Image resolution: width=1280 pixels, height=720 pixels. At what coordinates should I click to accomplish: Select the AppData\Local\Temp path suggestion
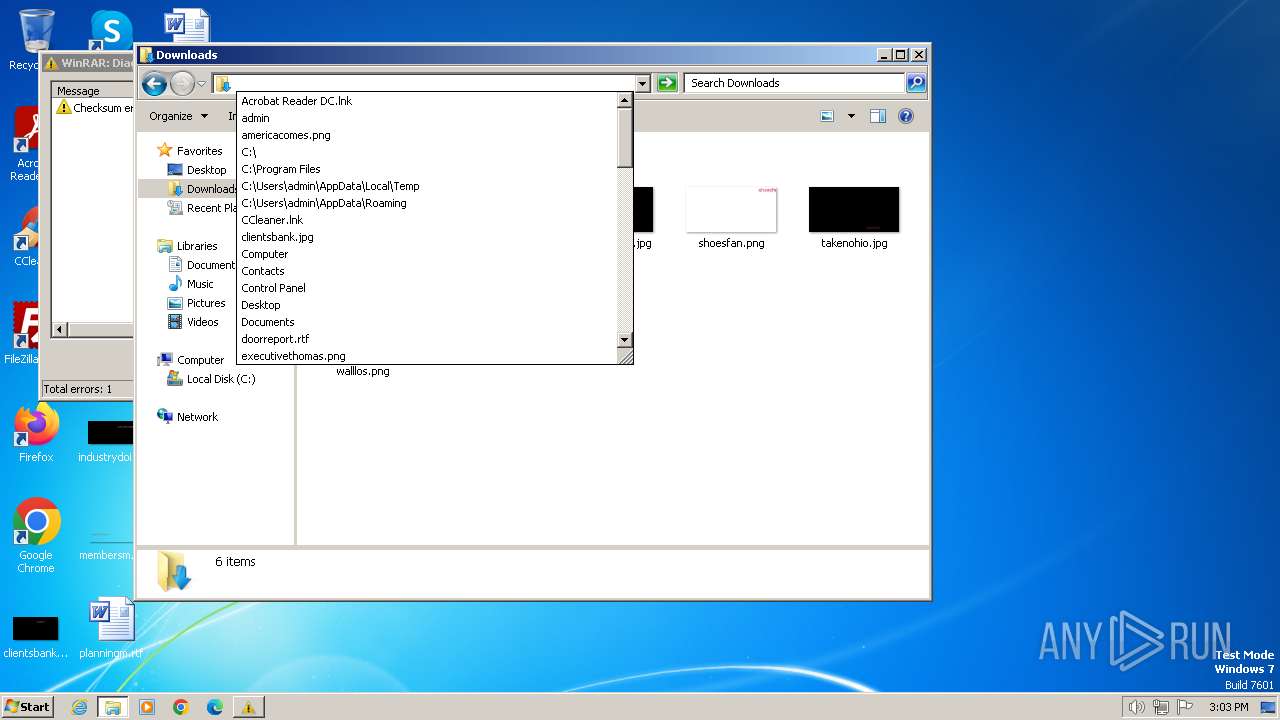[427, 186]
